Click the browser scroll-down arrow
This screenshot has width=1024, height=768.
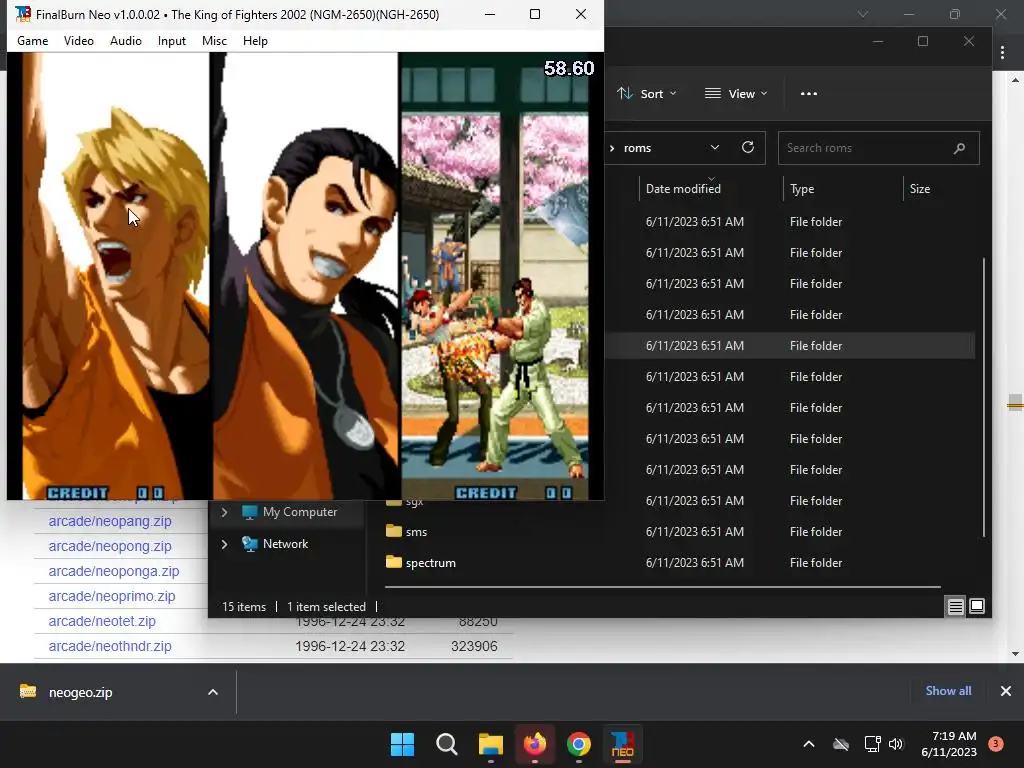tap(1015, 654)
